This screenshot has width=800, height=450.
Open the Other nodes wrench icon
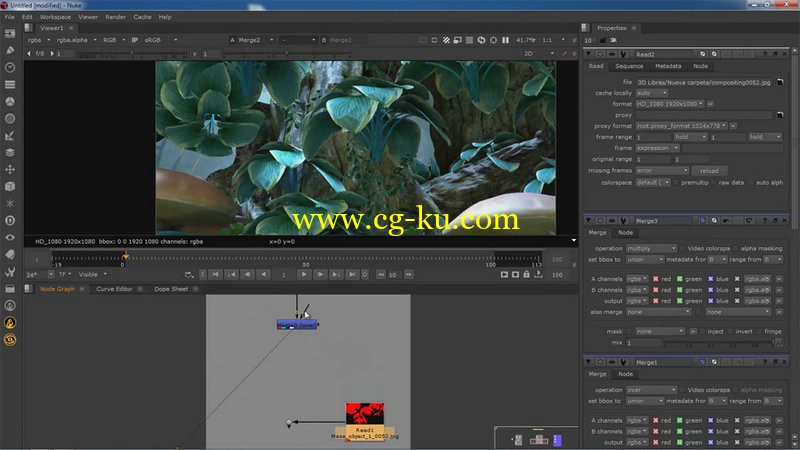click(x=10, y=271)
